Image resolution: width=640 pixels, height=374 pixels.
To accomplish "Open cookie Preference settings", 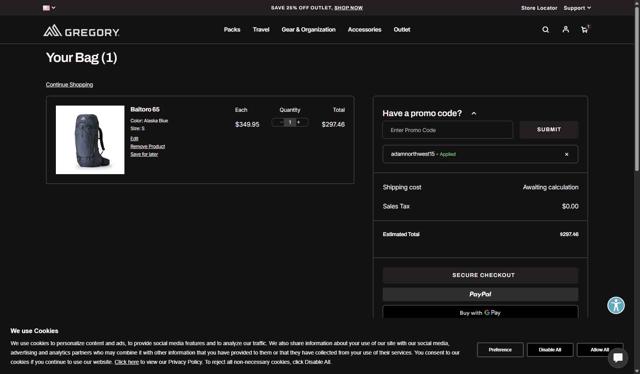I will coord(500,350).
